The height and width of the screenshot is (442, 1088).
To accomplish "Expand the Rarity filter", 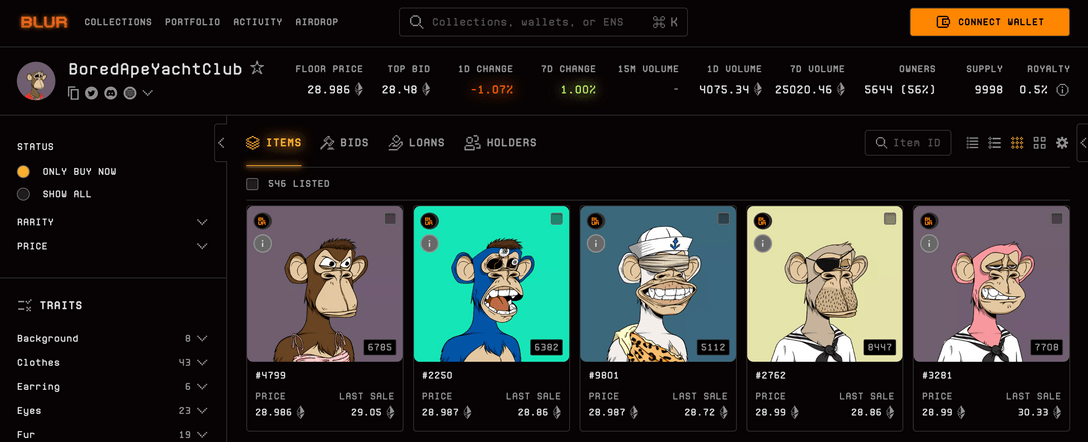I will (202, 222).
